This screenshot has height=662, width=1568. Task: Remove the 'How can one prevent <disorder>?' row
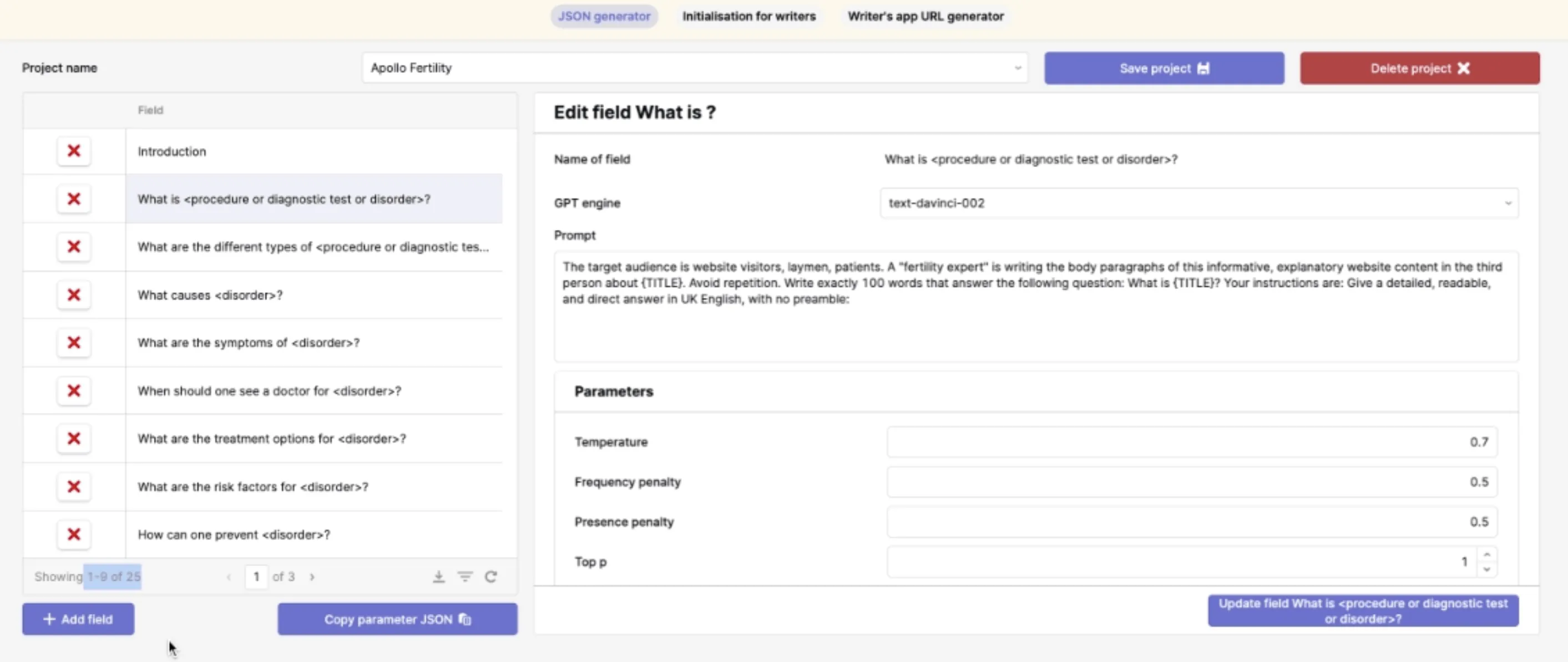point(74,534)
